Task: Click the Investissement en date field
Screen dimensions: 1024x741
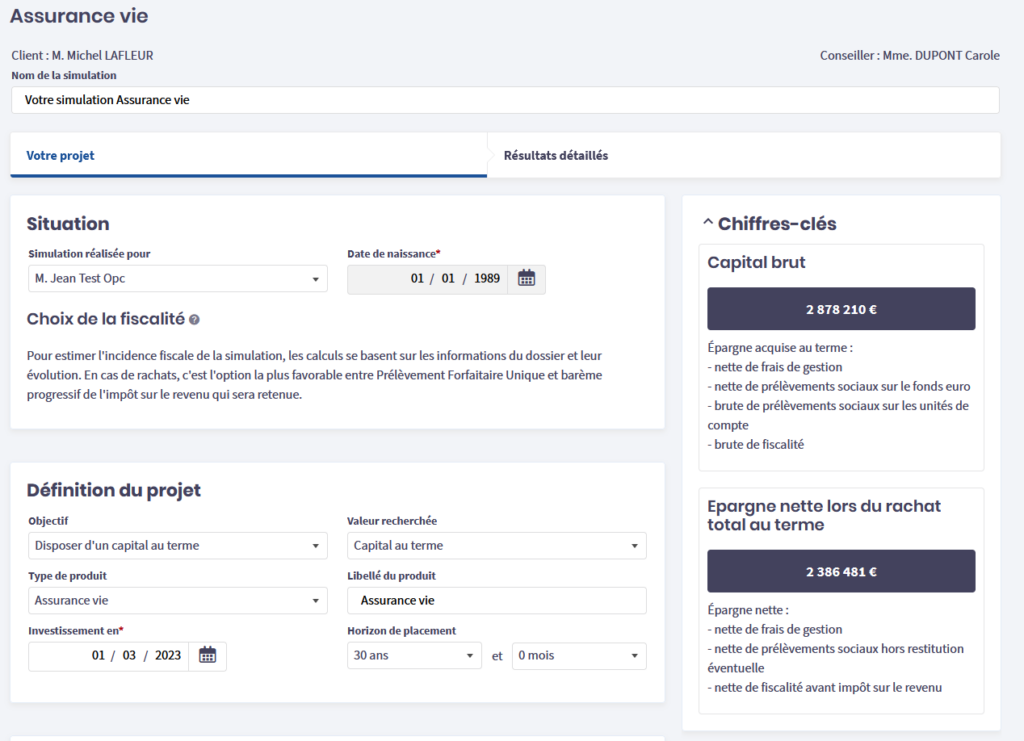Action: coord(110,656)
